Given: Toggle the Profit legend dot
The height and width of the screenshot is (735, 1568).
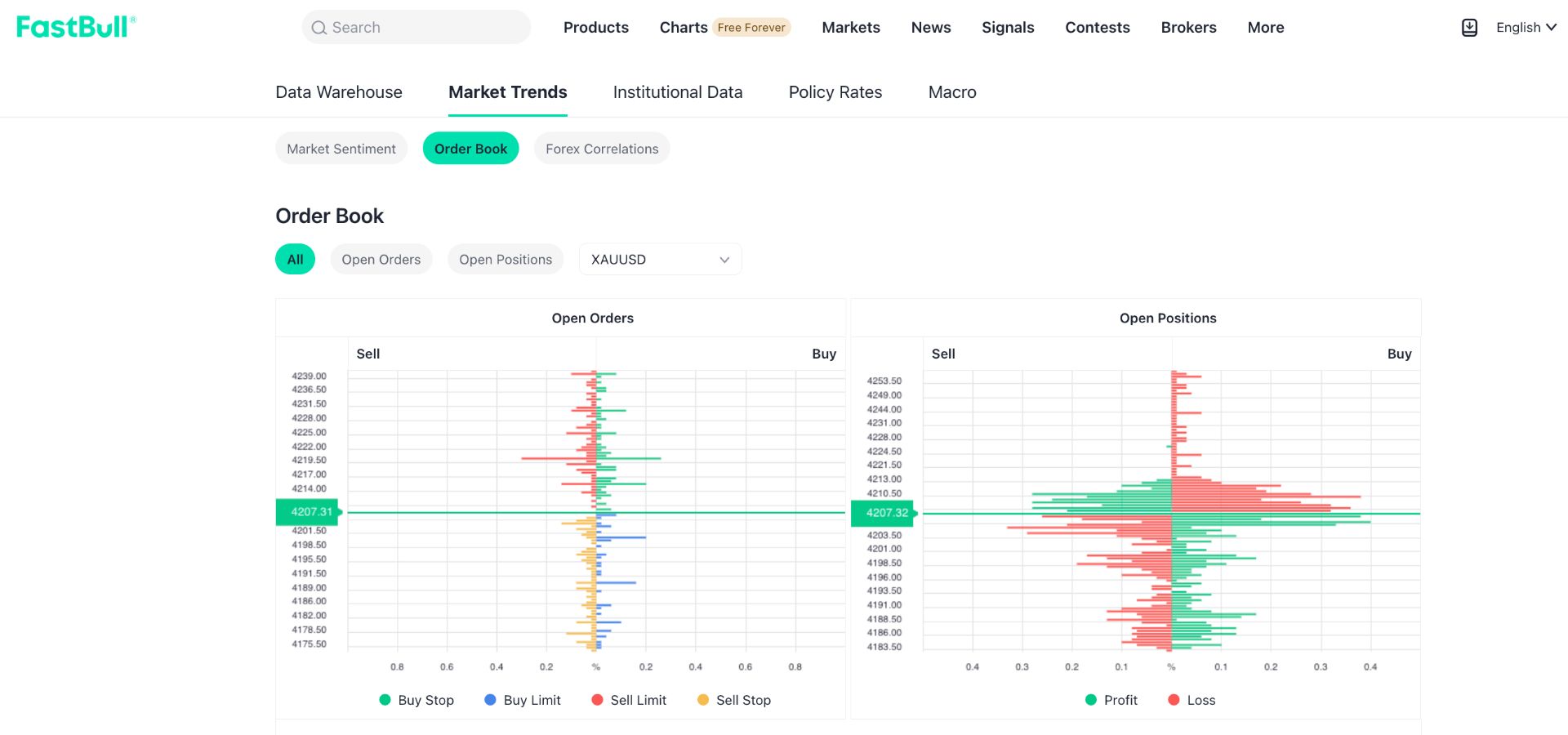Looking at the screenshot, I should coord(1091,700).
